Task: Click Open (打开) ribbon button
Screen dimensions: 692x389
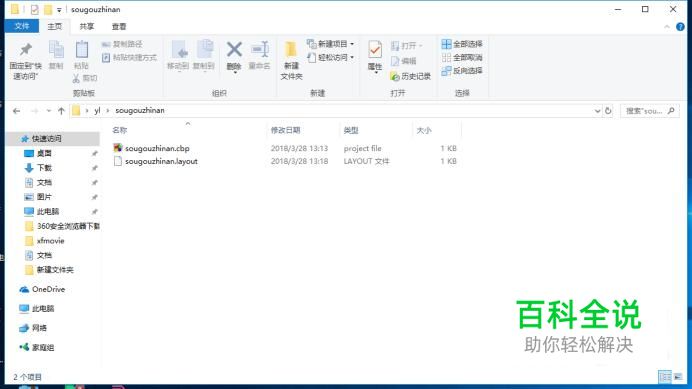Action: tap(406, 45)
